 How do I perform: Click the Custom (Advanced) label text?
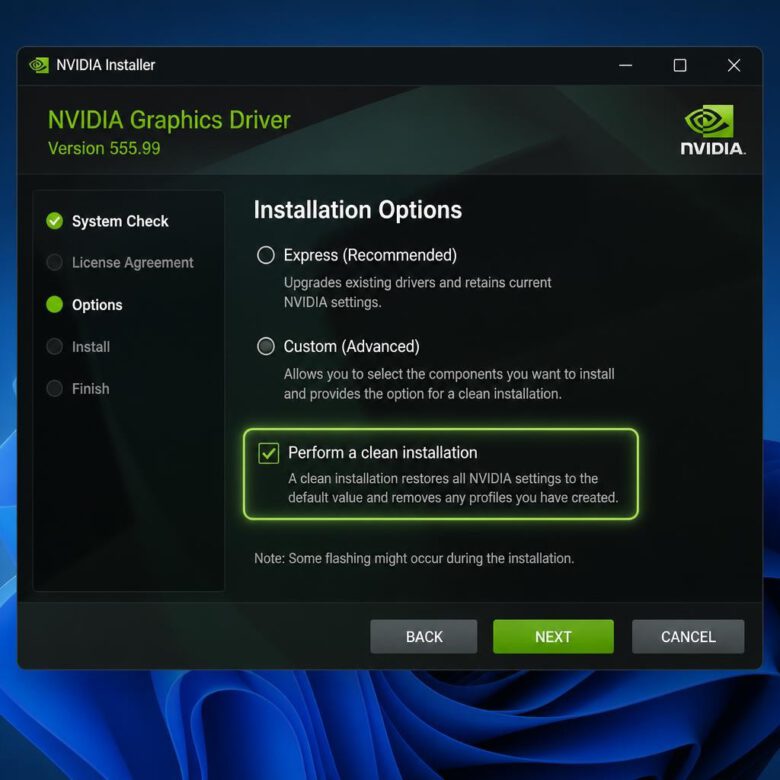point(351,346)
